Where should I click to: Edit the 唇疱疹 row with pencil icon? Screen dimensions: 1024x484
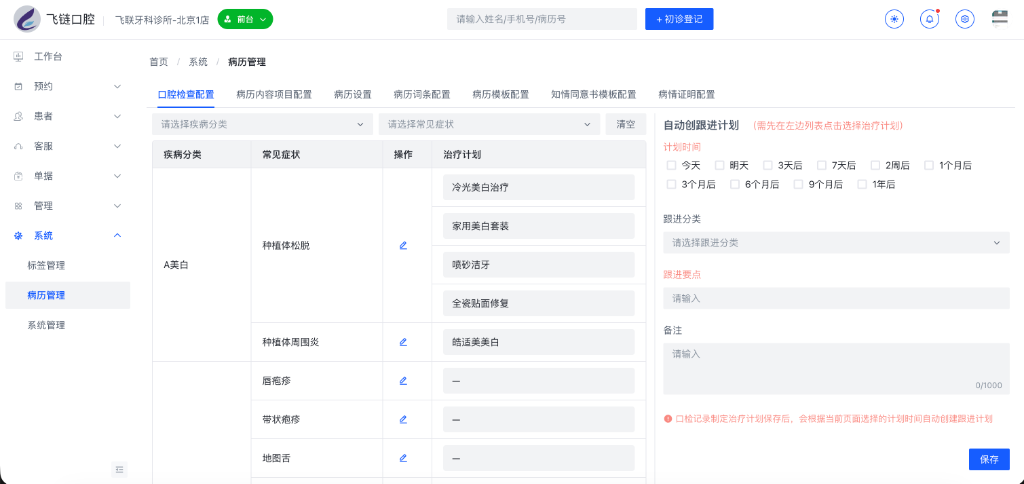(403, 380)
